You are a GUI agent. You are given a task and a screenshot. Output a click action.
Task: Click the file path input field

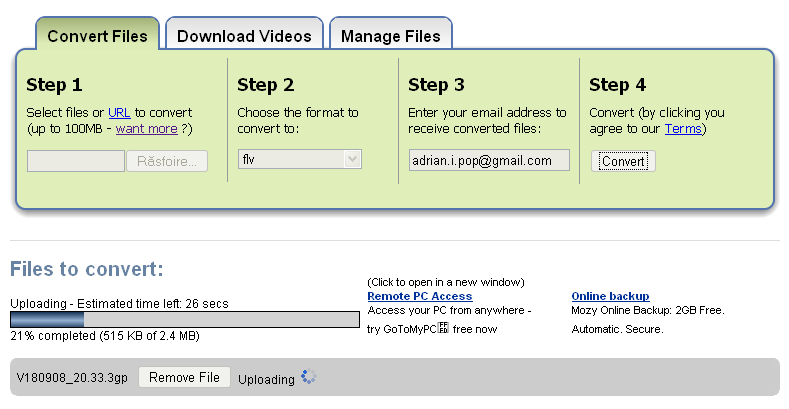pos(75,161)
